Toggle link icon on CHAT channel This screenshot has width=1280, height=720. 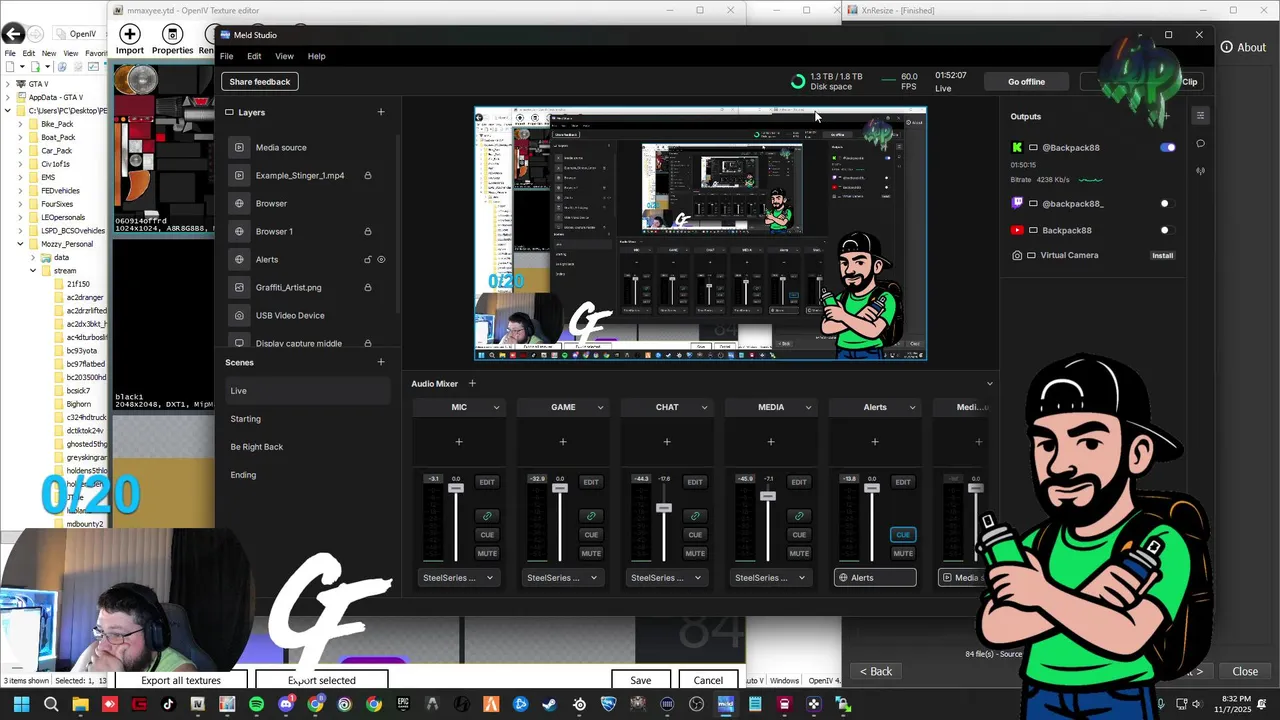point(695,516)
